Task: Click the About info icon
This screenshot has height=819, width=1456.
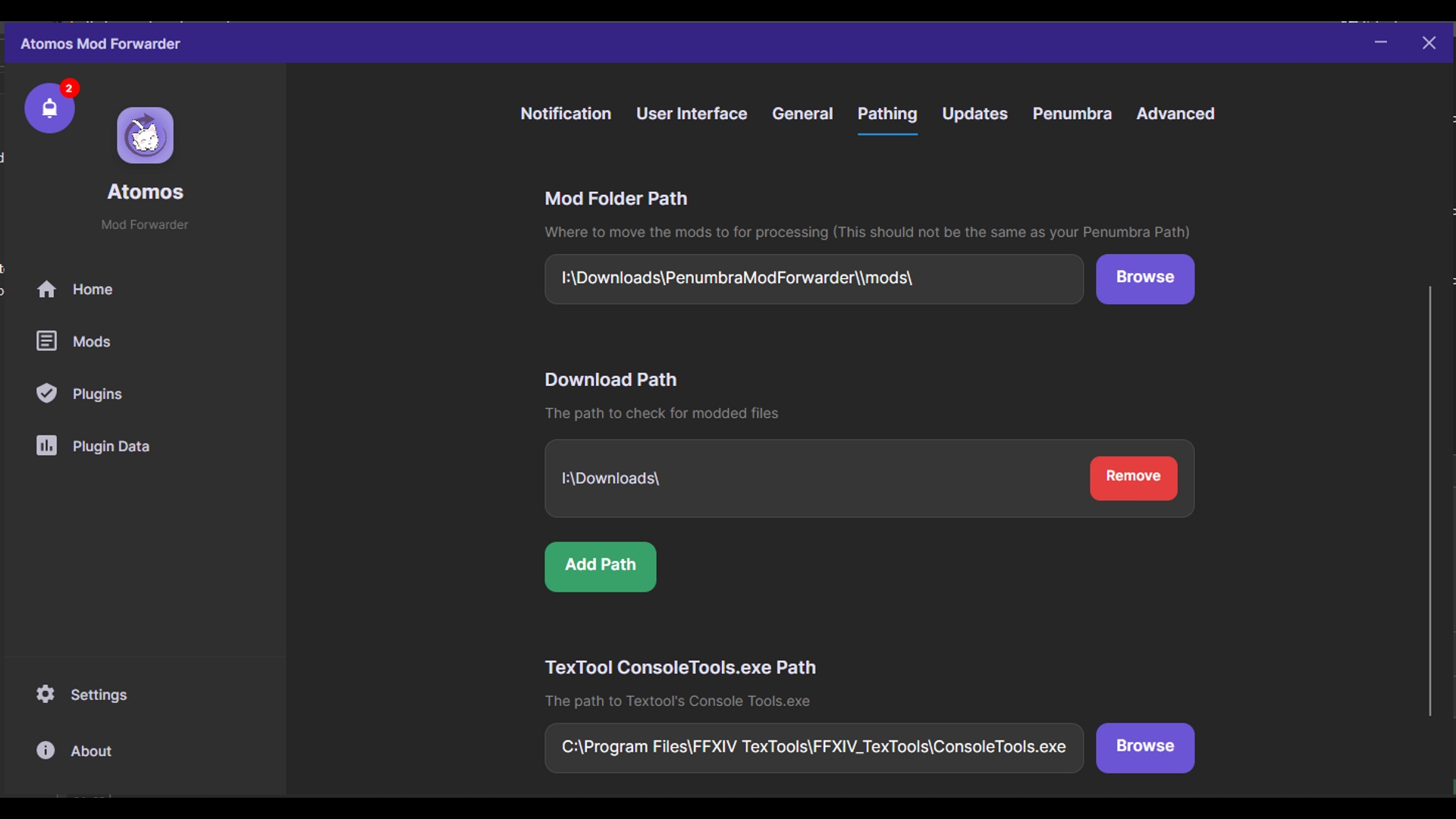Action: point(45,750)
